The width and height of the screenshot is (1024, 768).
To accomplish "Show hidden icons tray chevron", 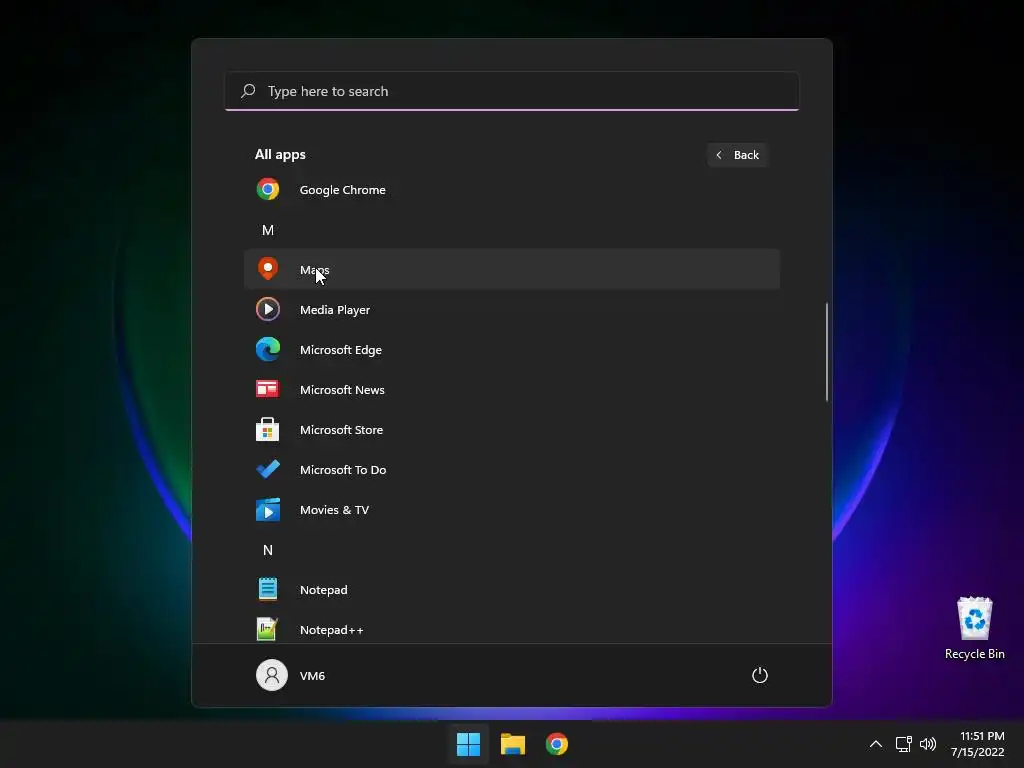I will point(876,744).
